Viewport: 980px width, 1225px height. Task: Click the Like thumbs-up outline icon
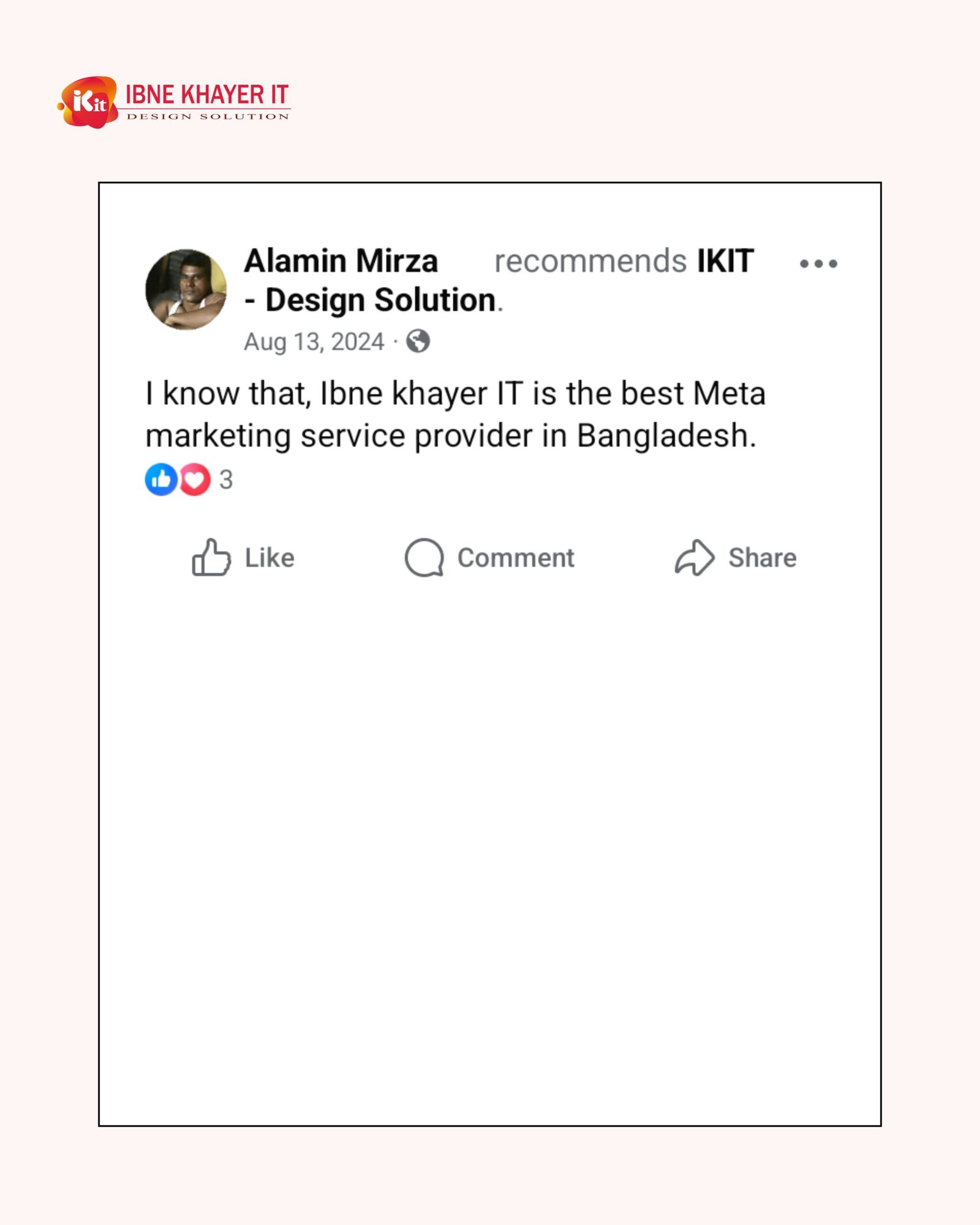click(211, 557)
